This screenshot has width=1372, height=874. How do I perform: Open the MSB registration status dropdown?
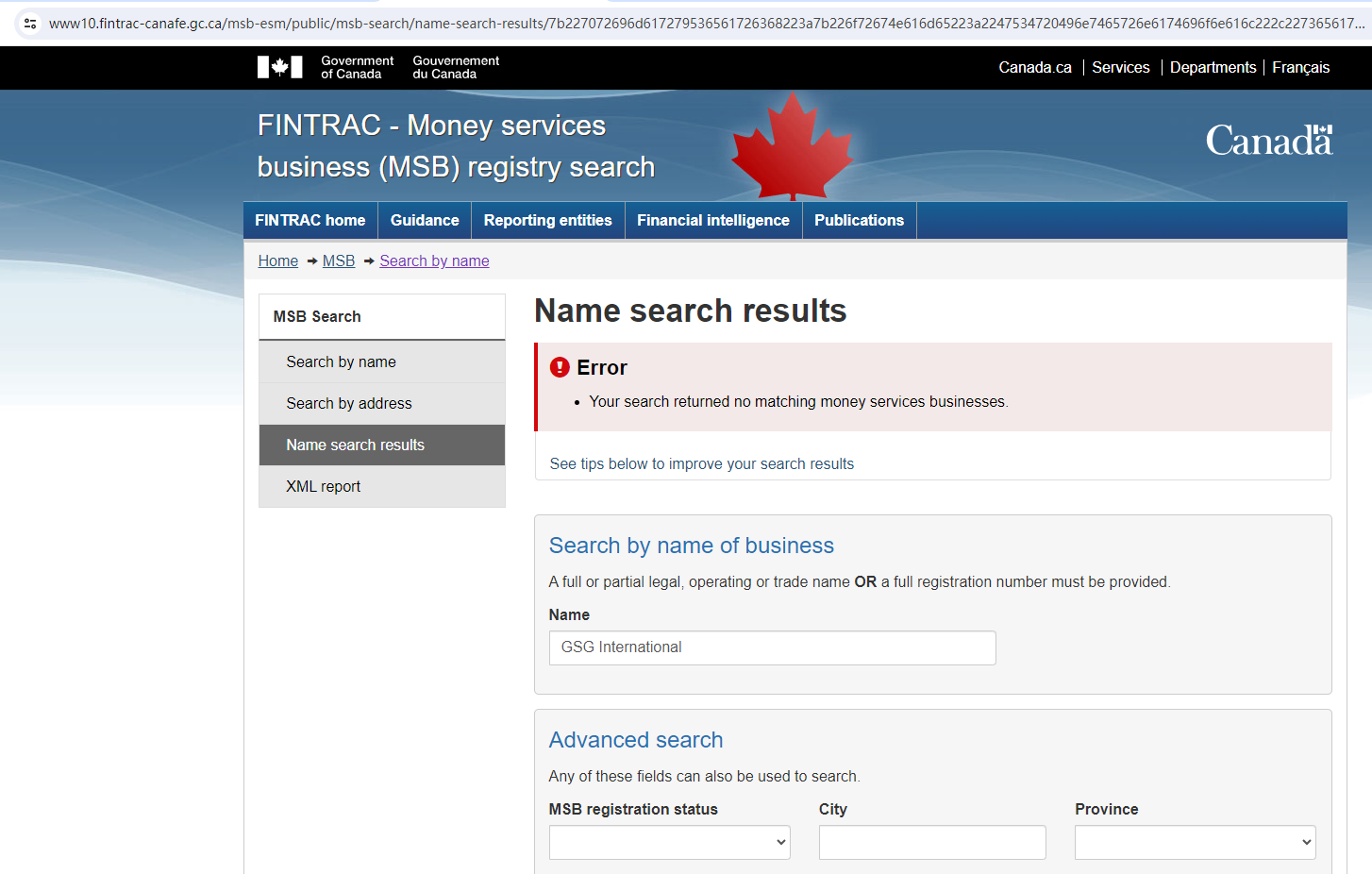click(669, 842)
